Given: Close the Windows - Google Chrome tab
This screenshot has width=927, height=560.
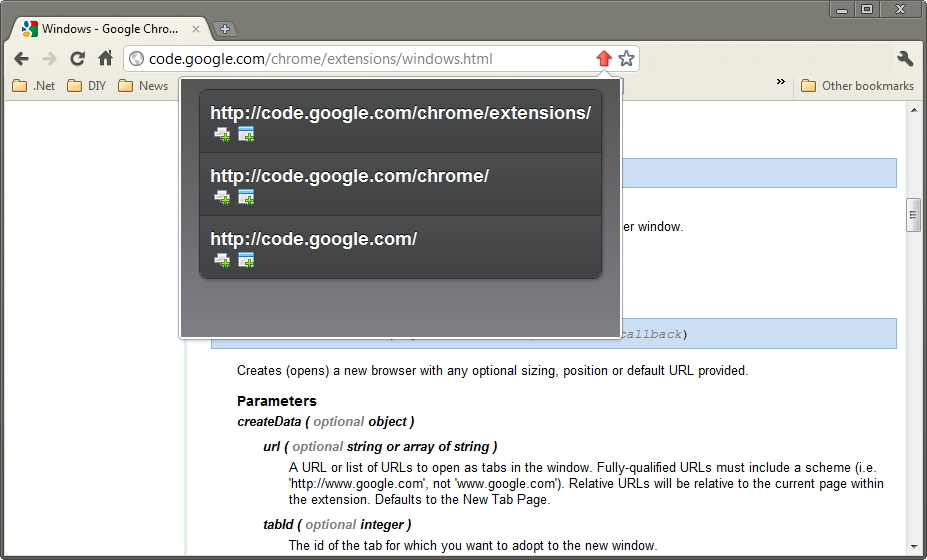Looking at the screenshot, I should pos(196,28).
